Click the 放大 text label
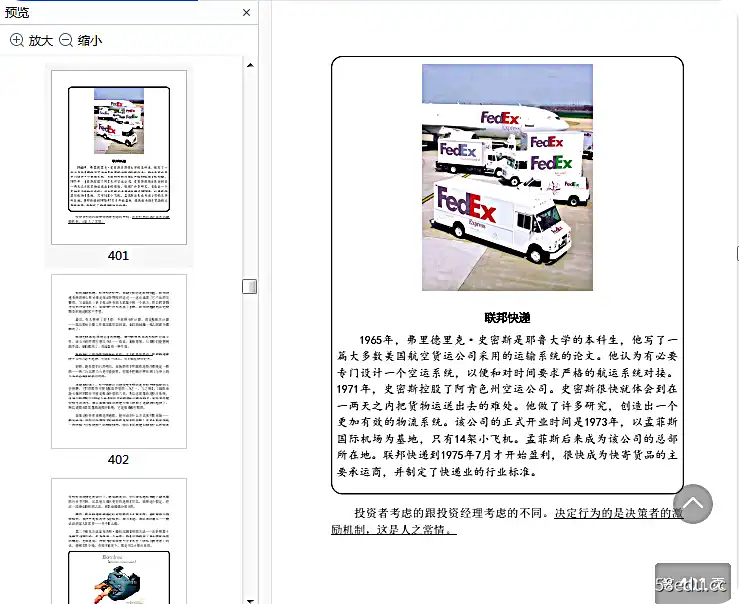 click(41, 41)
